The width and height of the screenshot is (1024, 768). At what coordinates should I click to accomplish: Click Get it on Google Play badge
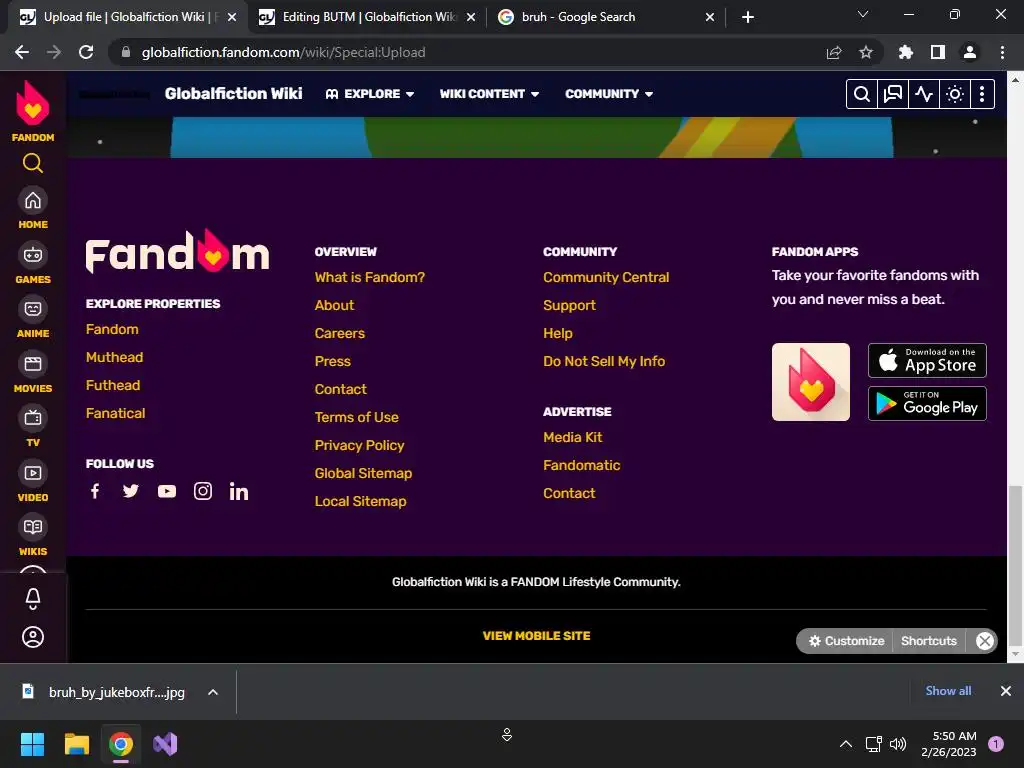coord(927,404)
